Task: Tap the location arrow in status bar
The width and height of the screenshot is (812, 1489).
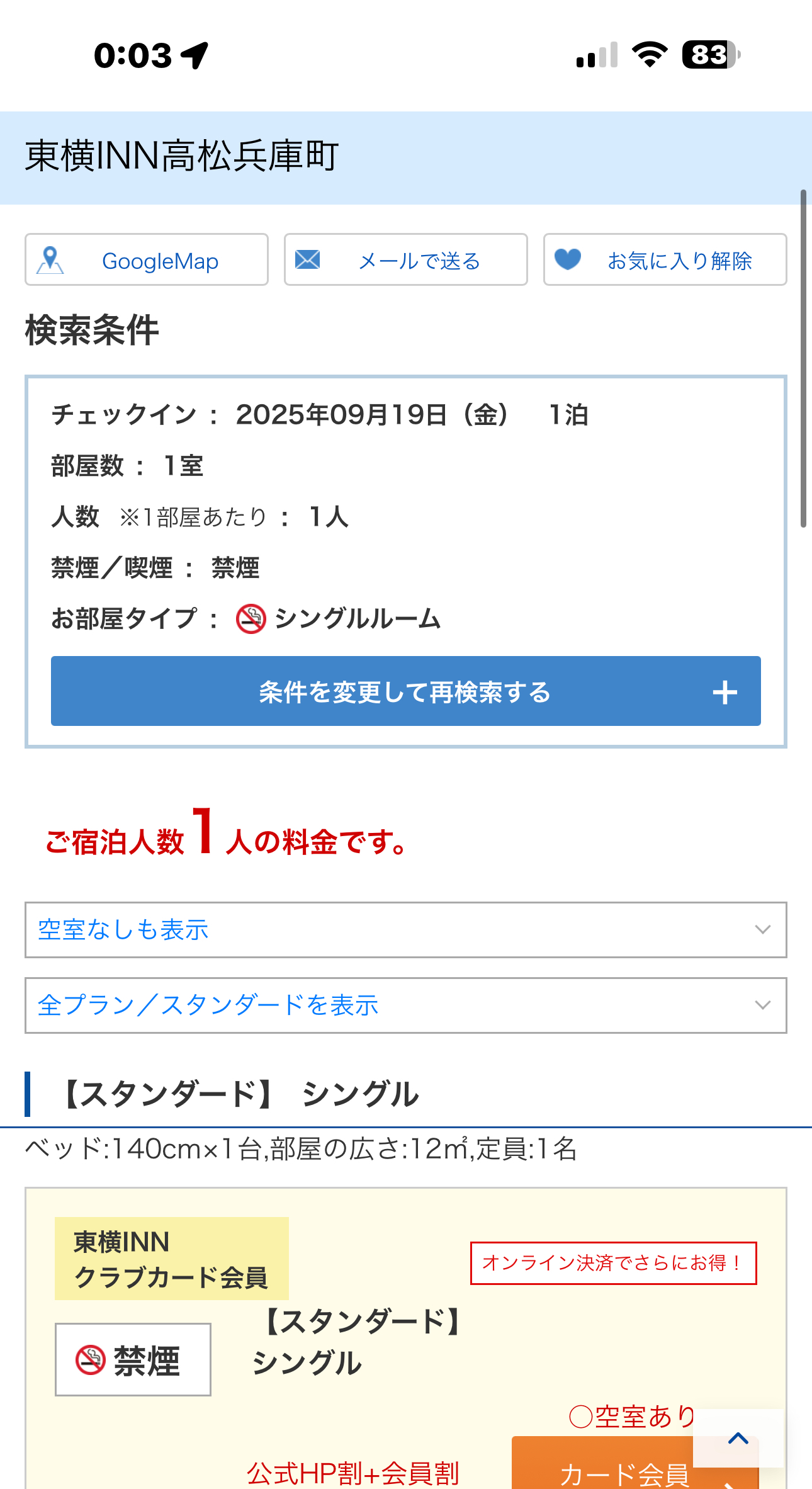Action: coord(195,55)
